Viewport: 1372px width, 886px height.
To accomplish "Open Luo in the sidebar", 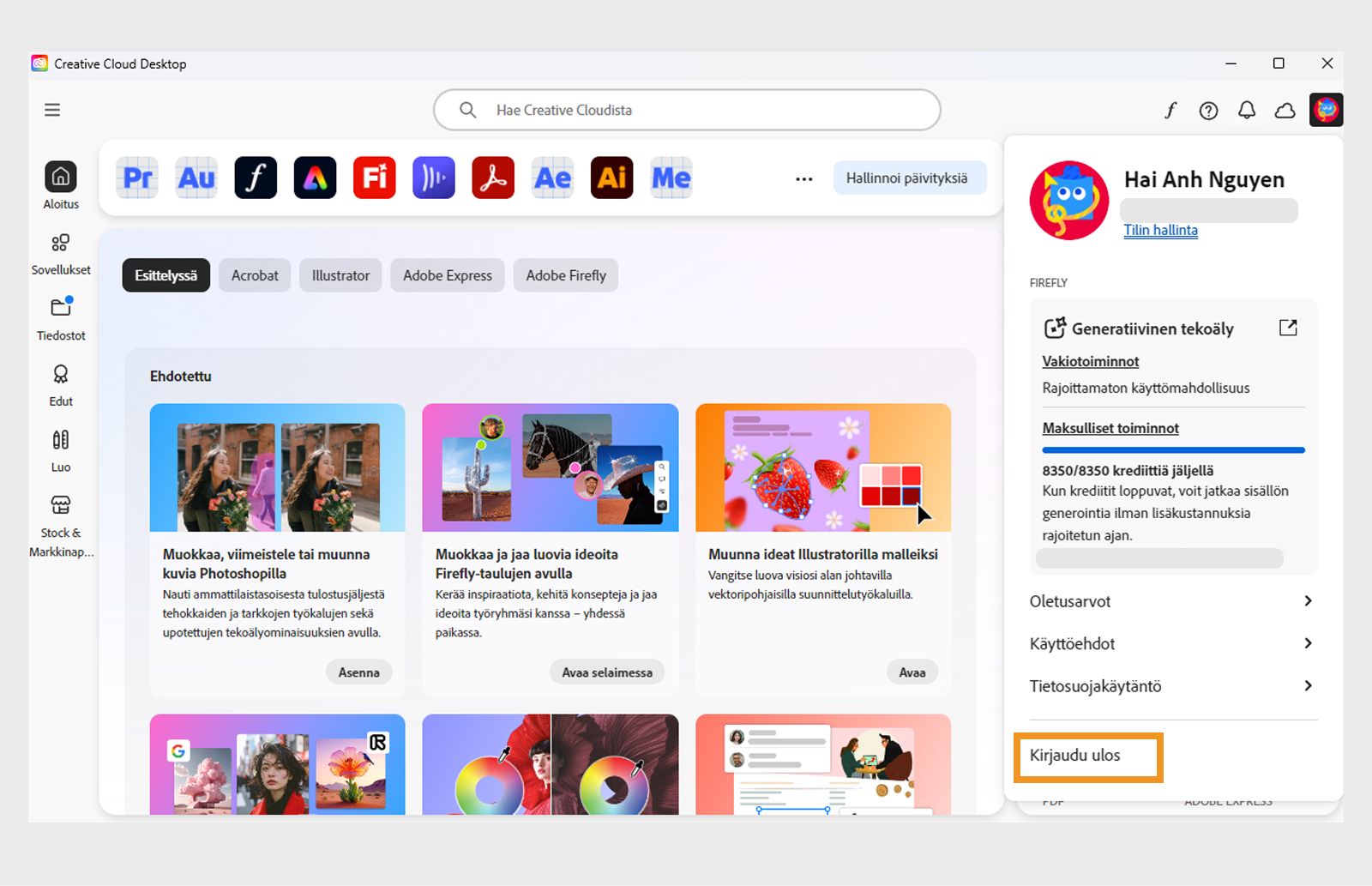I will pyautogui.click(x=61, y=451).
